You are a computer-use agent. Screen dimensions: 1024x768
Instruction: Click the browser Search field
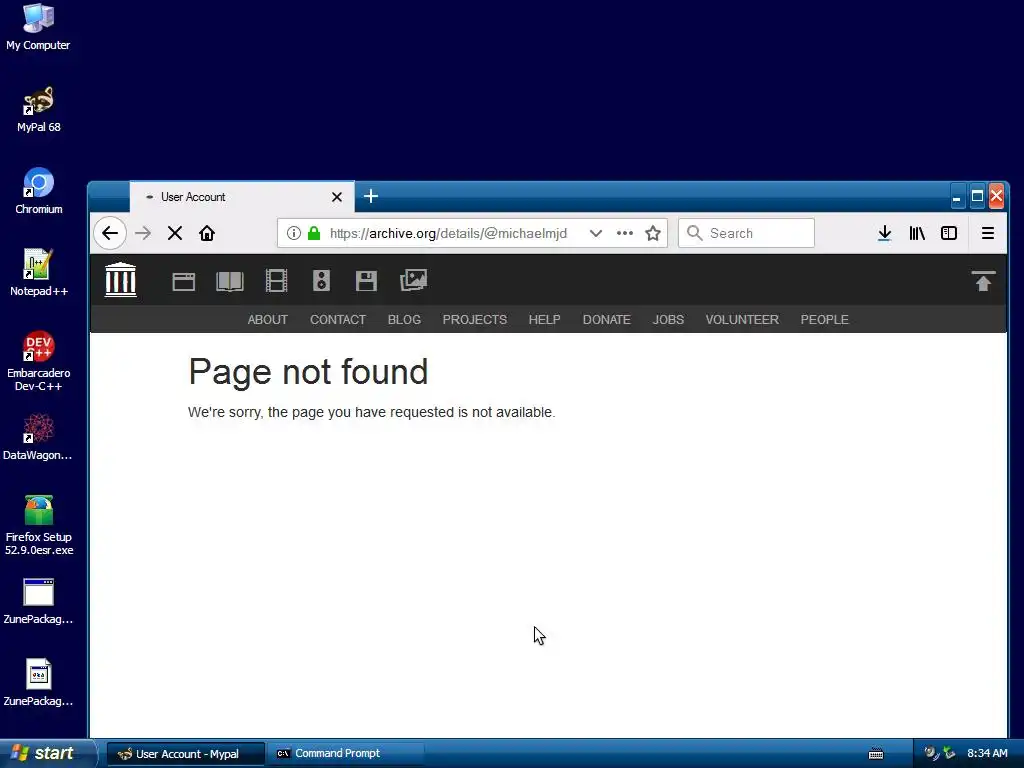click(746, 233)
